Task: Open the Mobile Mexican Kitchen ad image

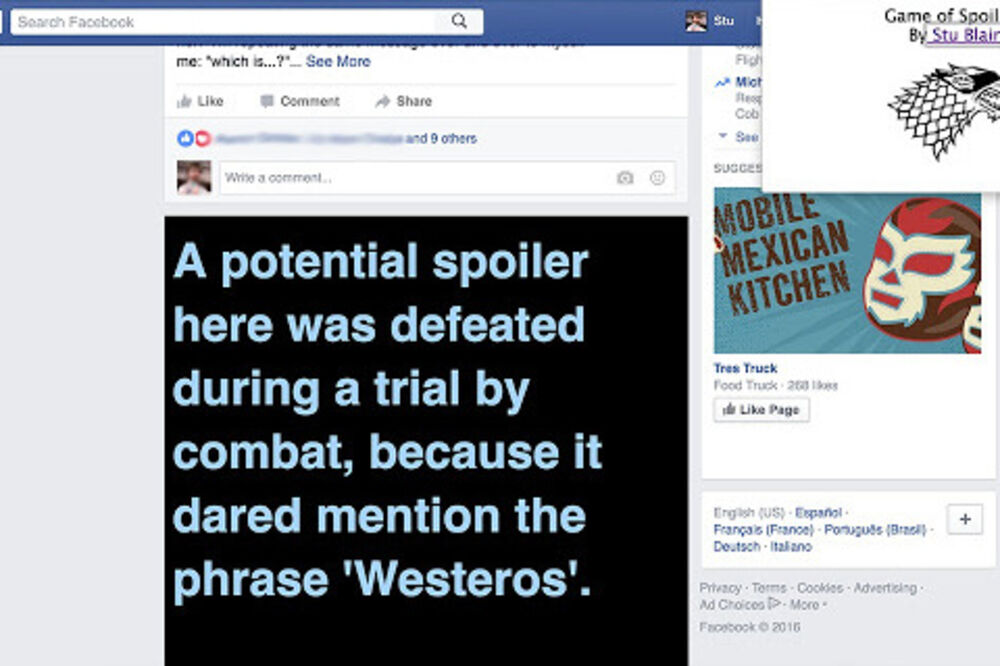Action: point(847,270)
